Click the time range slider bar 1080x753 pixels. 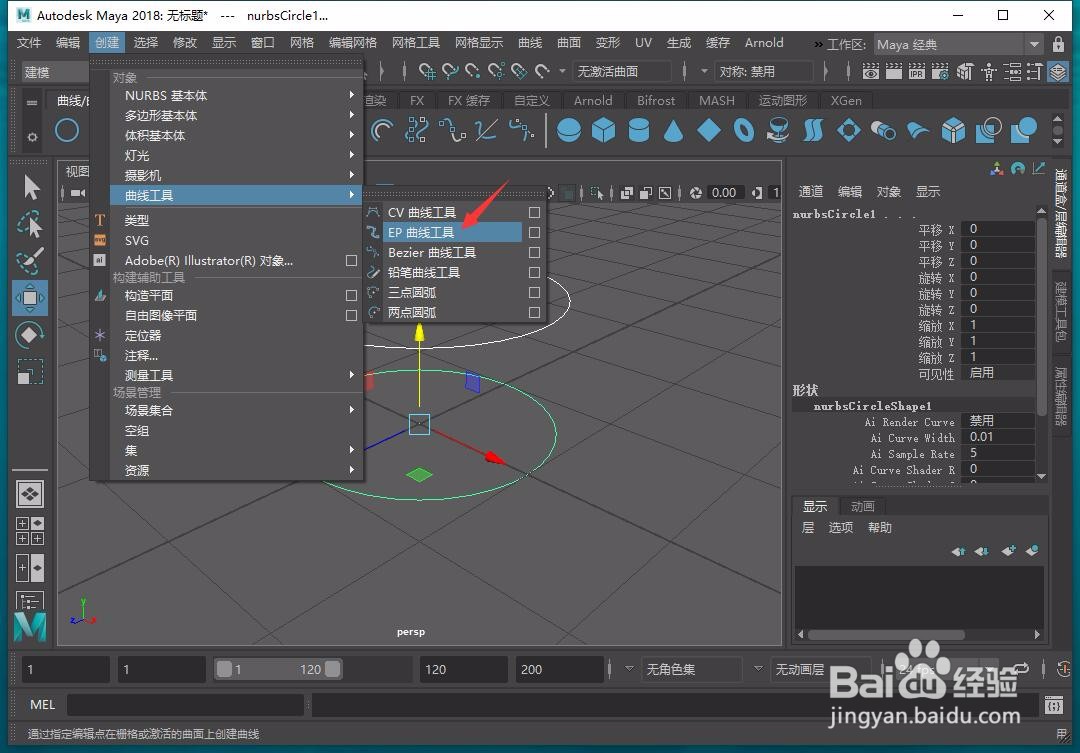click(x=278, y=669)
